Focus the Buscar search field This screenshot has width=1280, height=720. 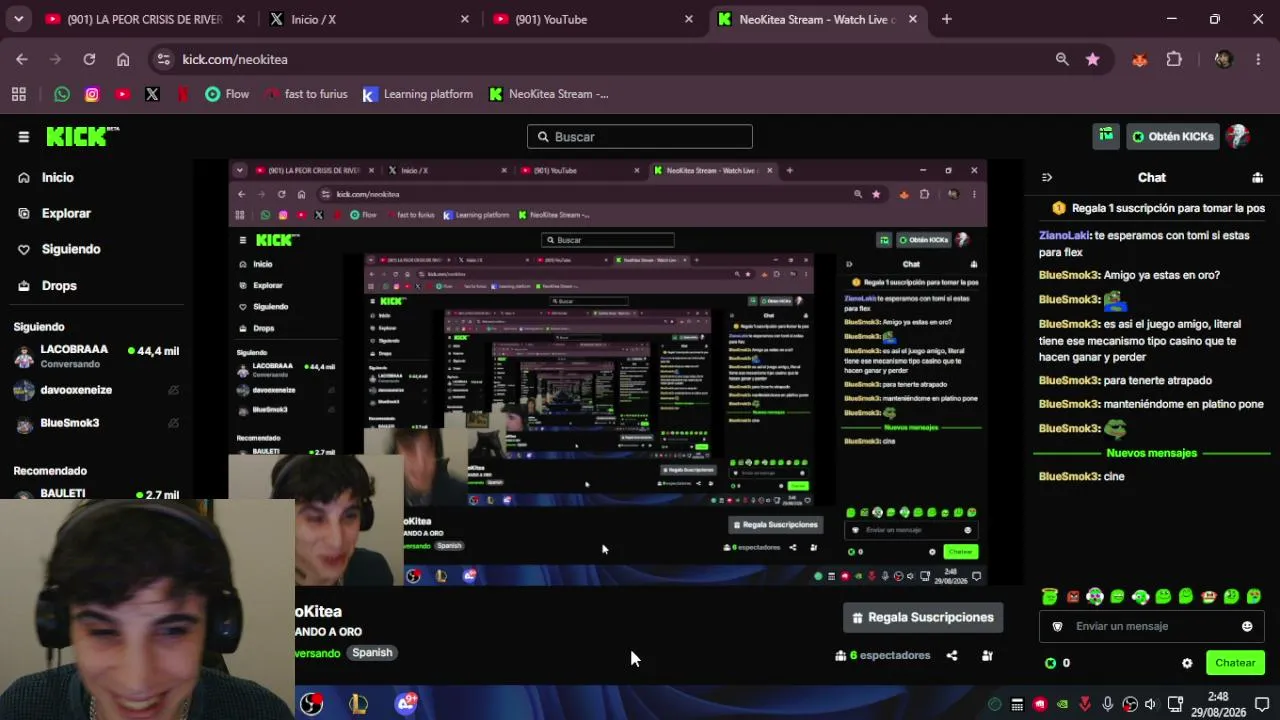pyautogui.click(x=640, y=137)
